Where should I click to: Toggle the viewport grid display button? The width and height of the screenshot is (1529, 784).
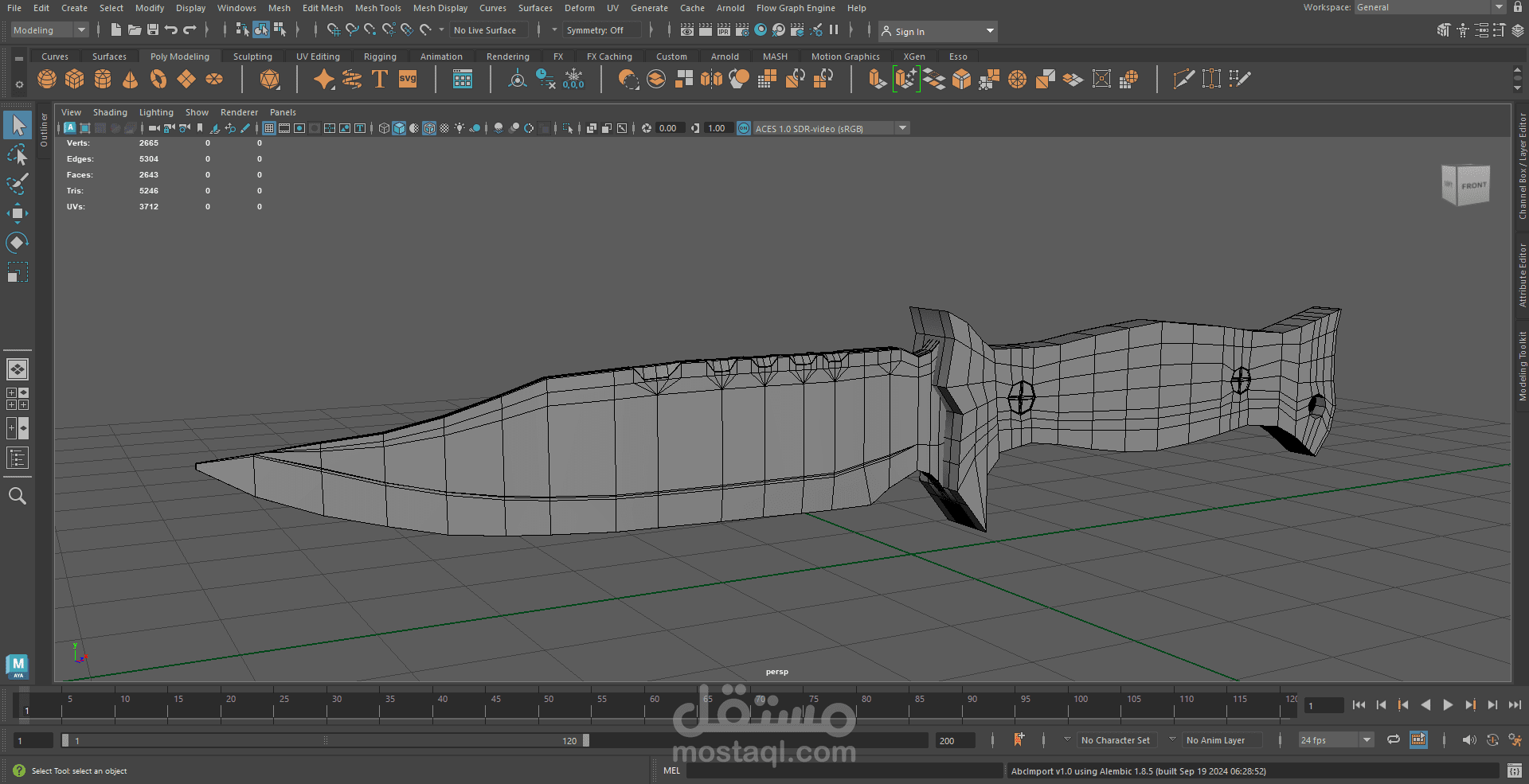point(269,128)
